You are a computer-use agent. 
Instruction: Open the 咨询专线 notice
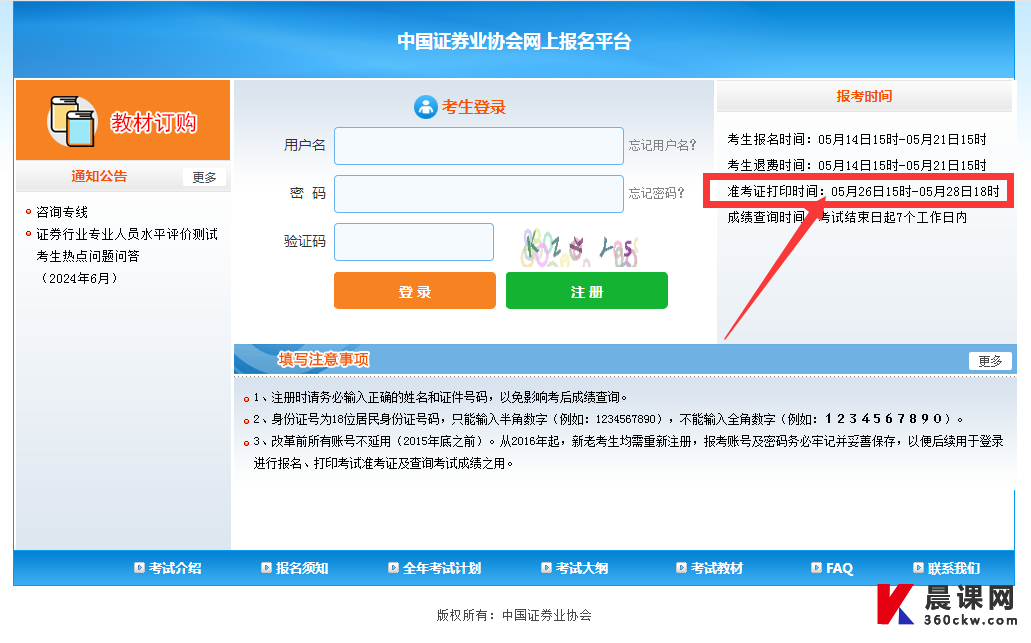pos(62,212)
